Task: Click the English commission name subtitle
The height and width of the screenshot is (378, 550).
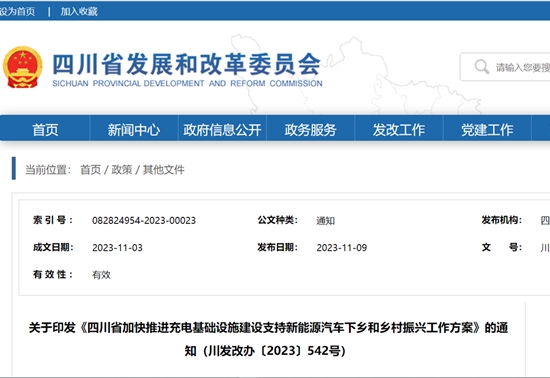Action: (x=187, y=83)
